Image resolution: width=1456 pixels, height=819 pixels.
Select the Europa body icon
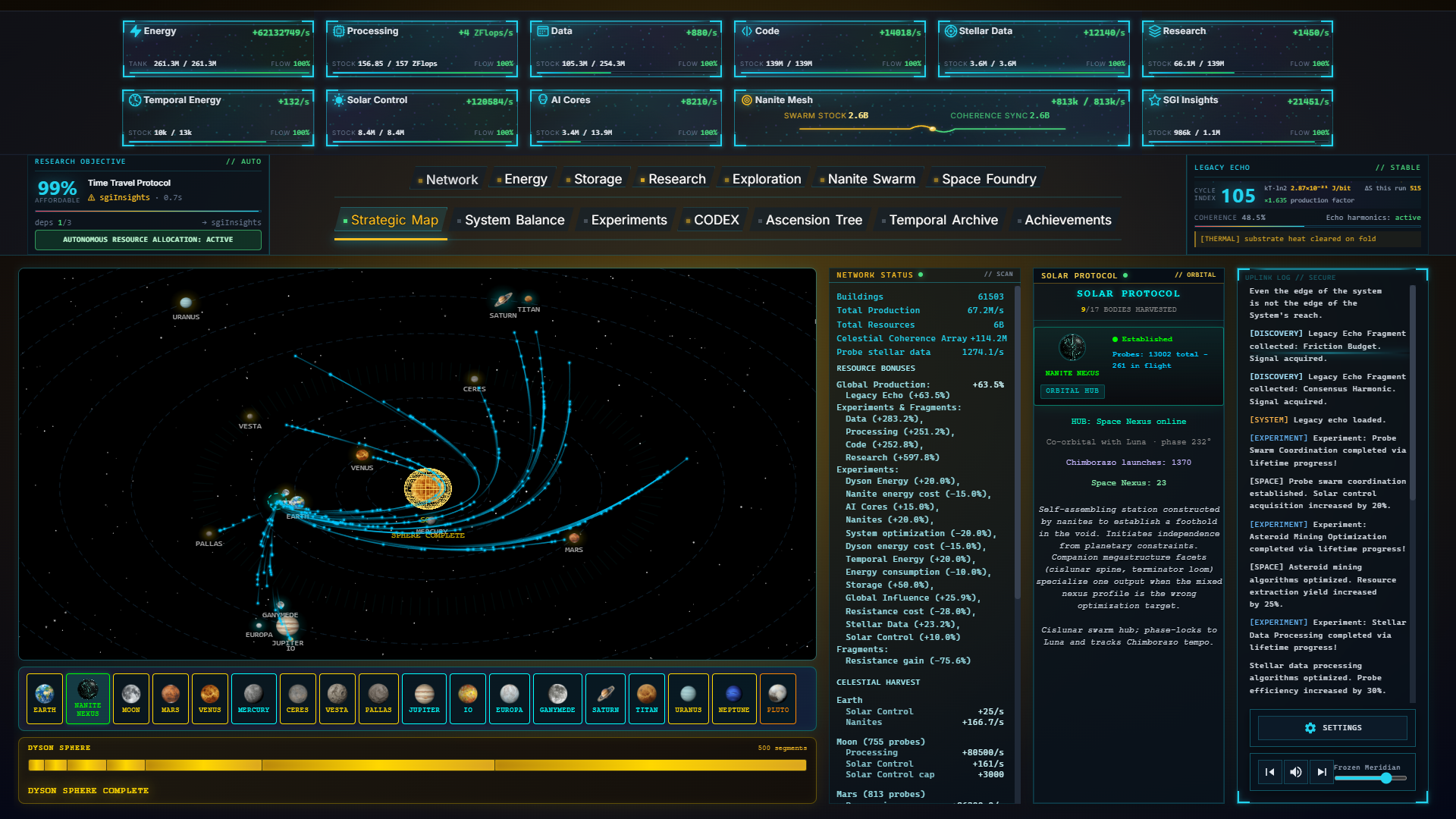(510, 698)
